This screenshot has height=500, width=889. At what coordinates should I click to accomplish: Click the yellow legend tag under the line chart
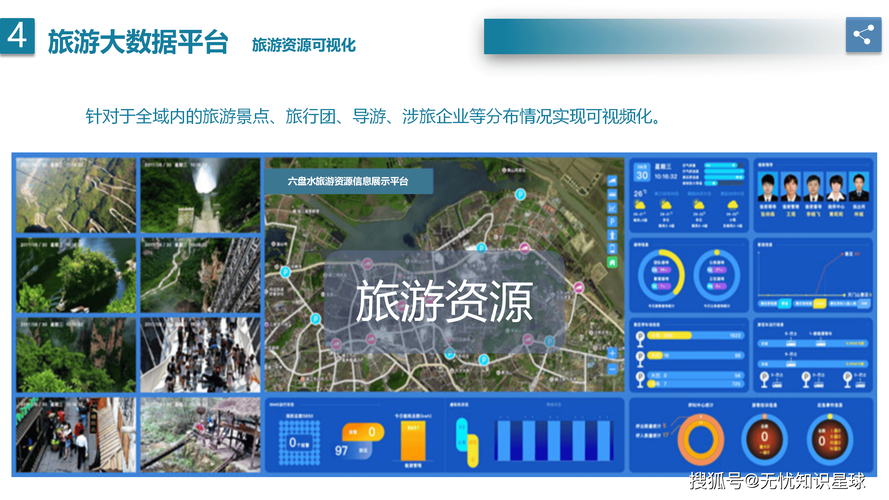pos(820,304)
